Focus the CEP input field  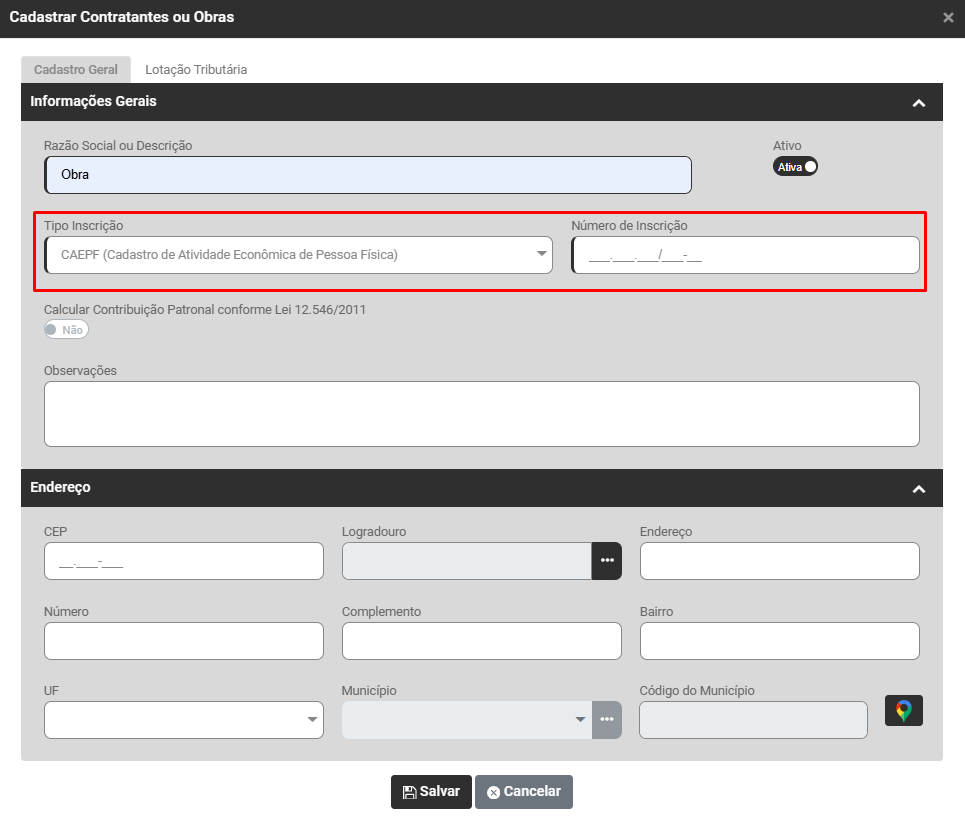(x=184, y=561)
